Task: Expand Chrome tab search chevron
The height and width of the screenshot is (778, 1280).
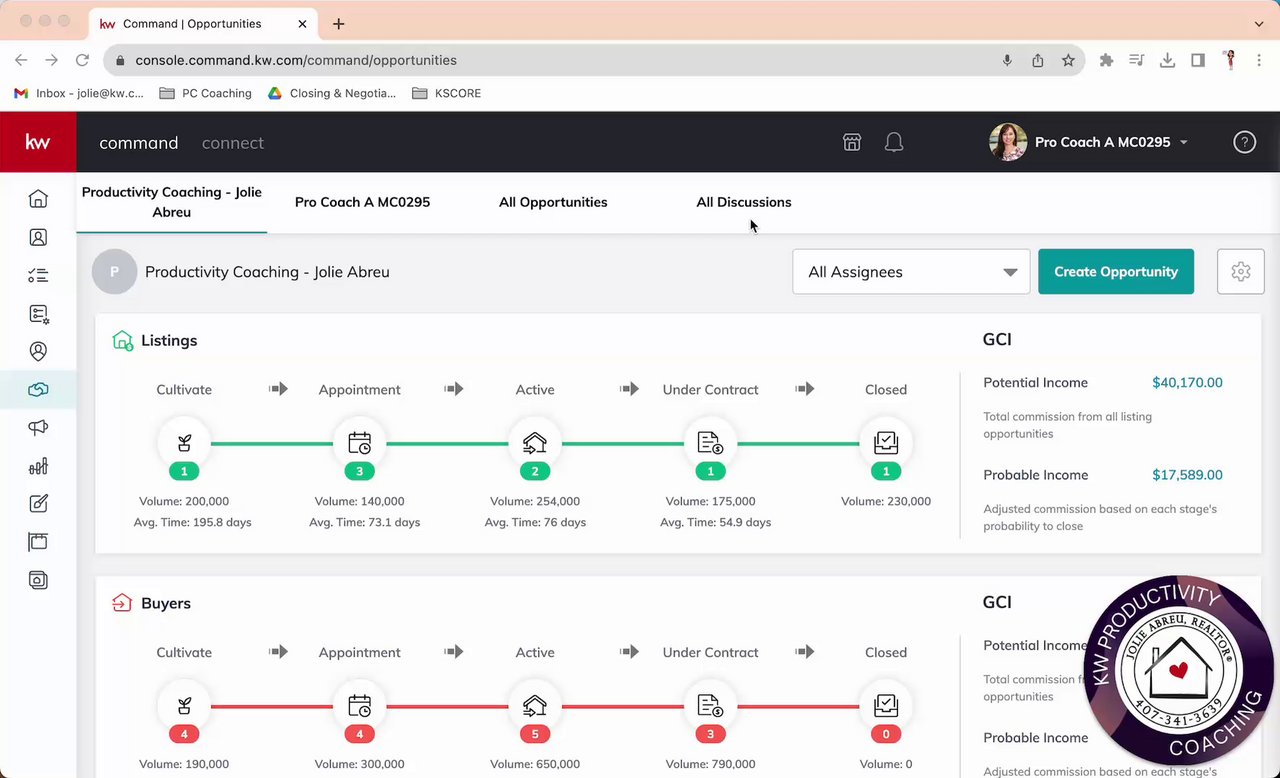Action: [x=1259, y=23]
